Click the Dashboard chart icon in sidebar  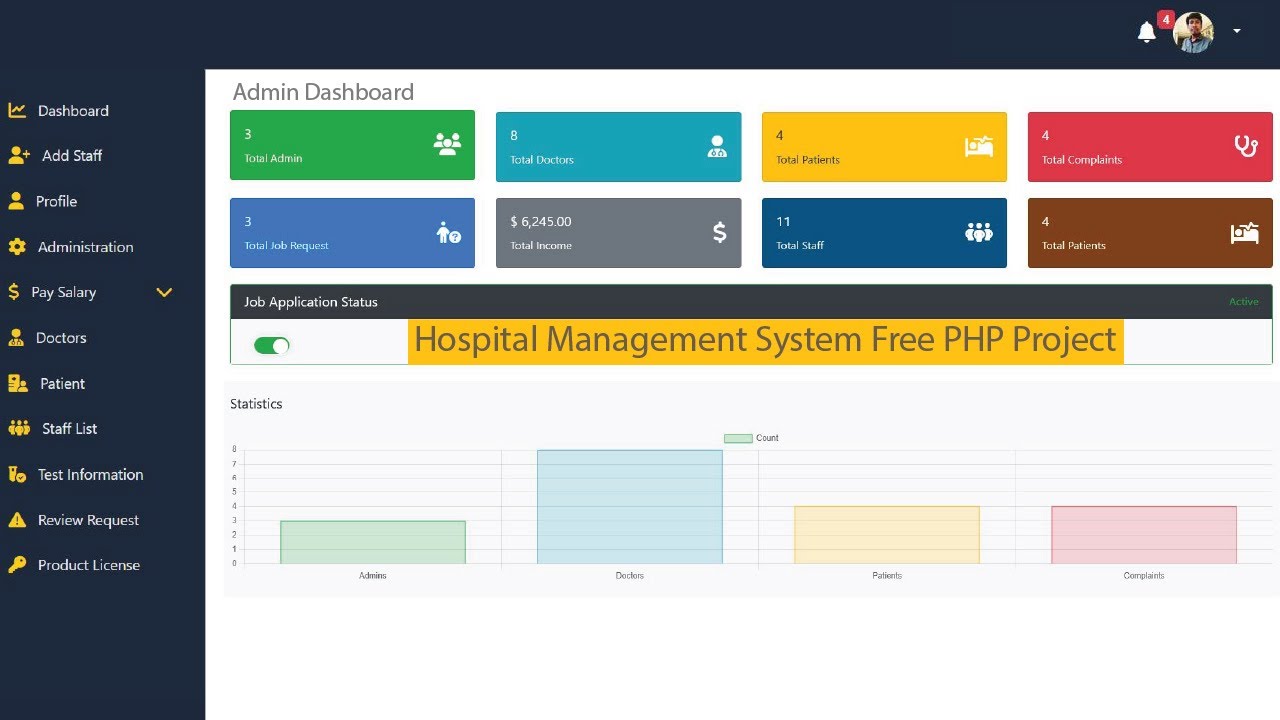point(17,110)
